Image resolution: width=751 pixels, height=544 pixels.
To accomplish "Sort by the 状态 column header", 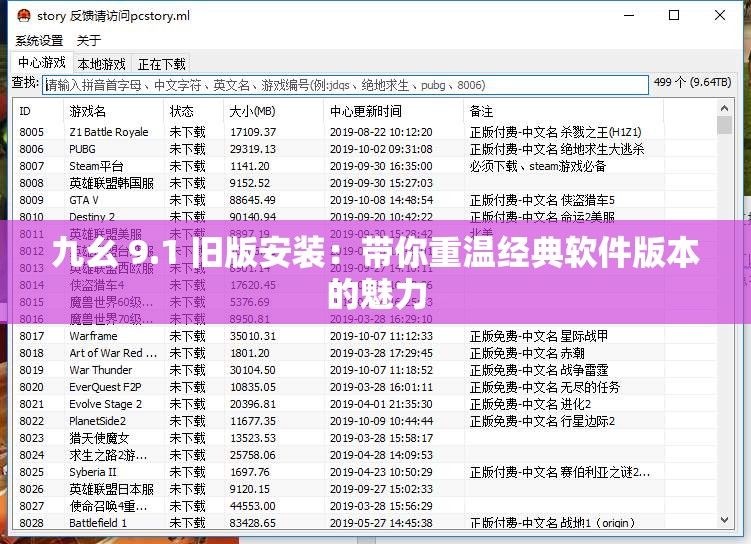I will coord(193,111).
